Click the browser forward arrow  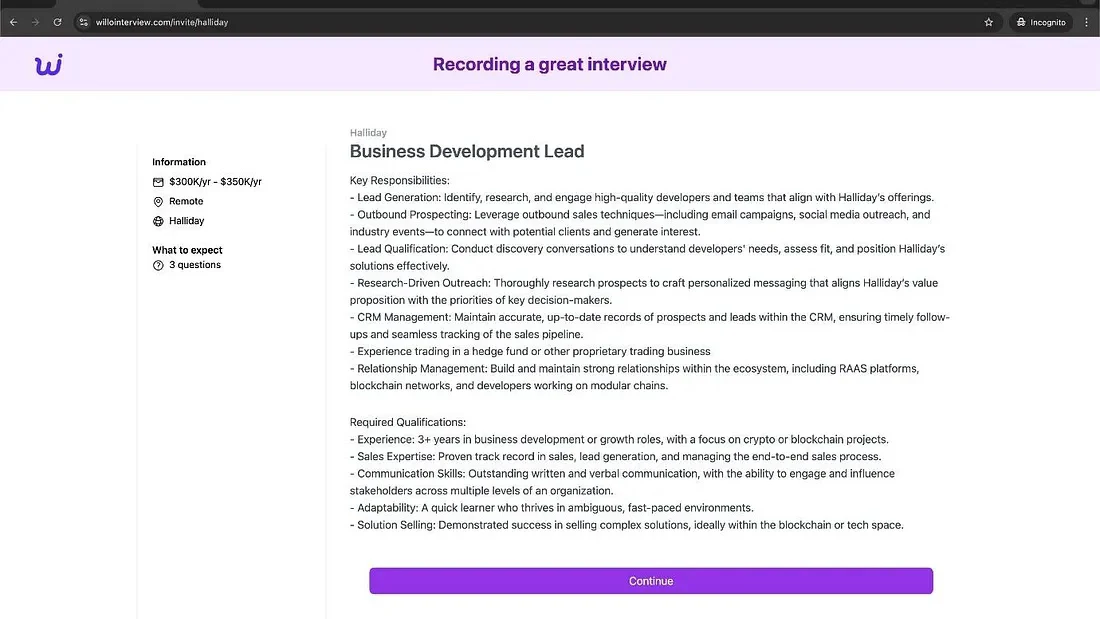point(35,22)
